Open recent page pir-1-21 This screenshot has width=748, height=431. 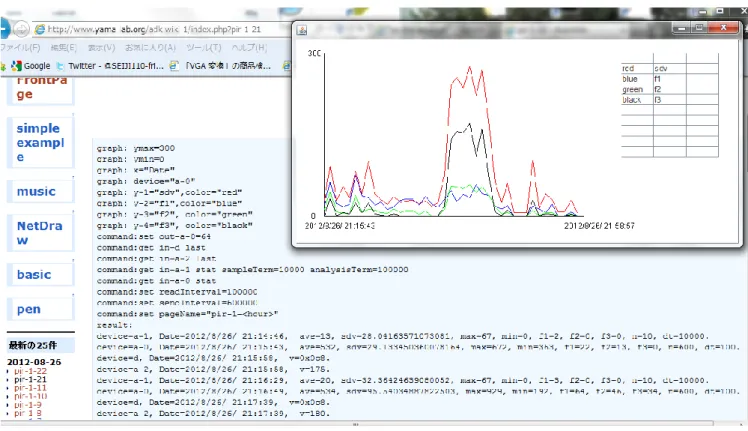(x=31, y=379)
